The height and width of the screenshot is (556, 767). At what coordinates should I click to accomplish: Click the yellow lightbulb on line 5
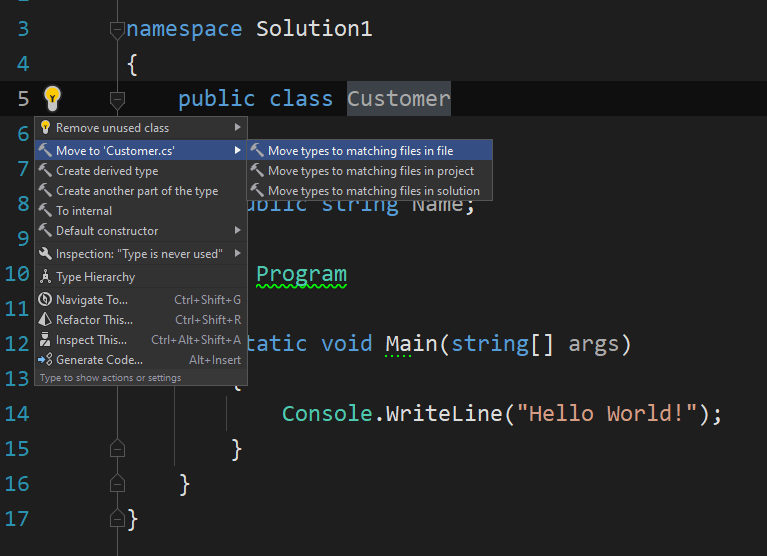click(x=52, y=98)
